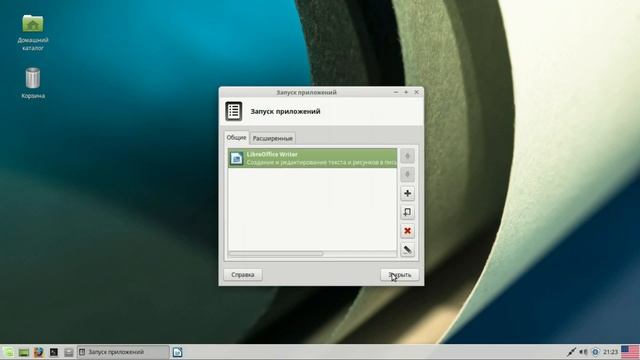Image resolution: width=640 pixels, height=360 pixels.
Task: Click the red X delete item icon
Action: 407,231
